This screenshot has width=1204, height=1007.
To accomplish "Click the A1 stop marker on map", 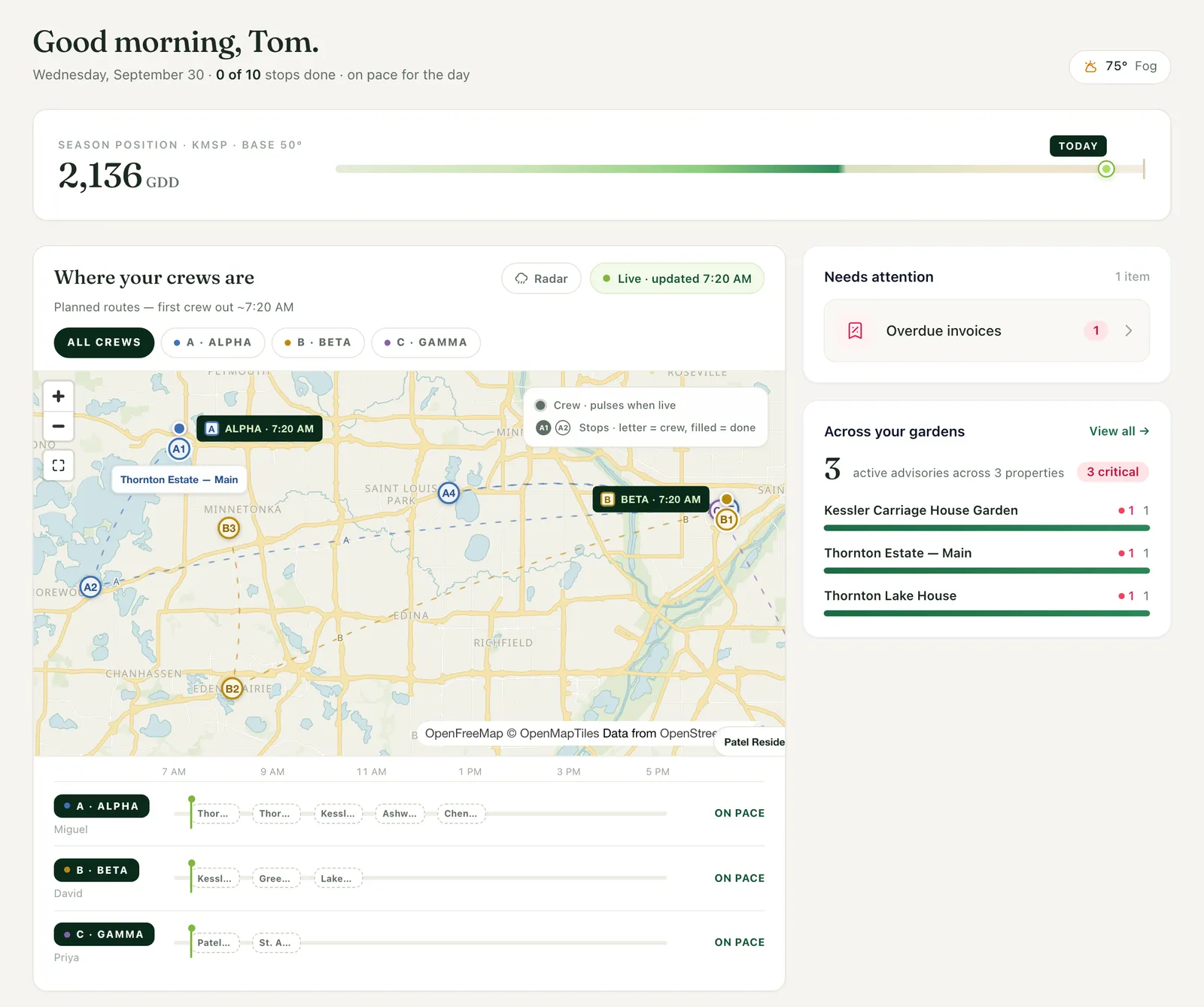I will (x=179, y=449).
